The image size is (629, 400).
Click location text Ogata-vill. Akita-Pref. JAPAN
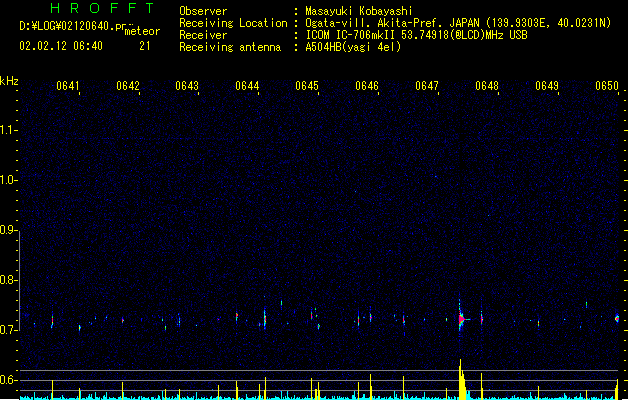[392, 23]
